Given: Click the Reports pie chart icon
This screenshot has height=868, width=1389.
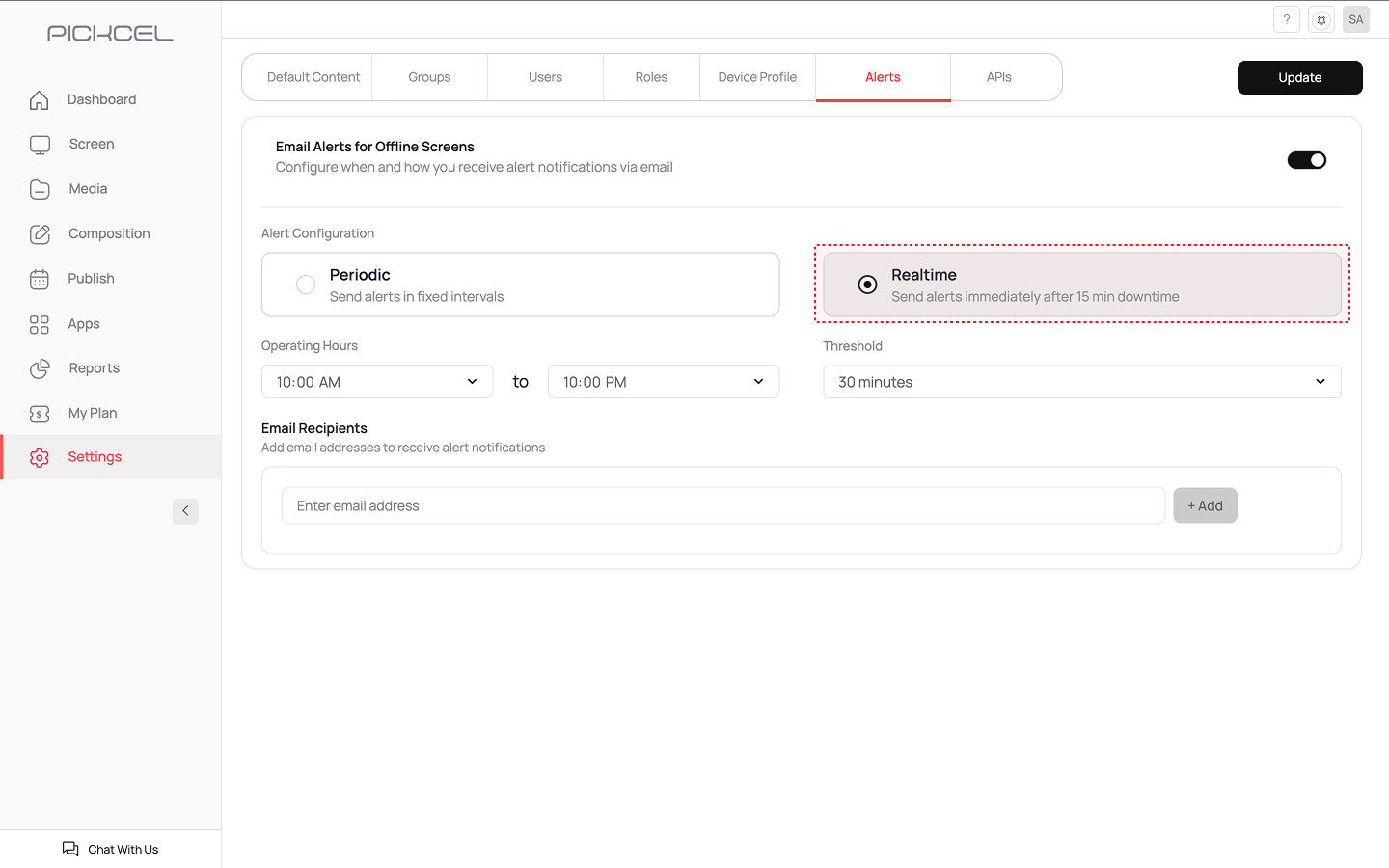Looking at the screenshot, I should (x=40, y=368).
